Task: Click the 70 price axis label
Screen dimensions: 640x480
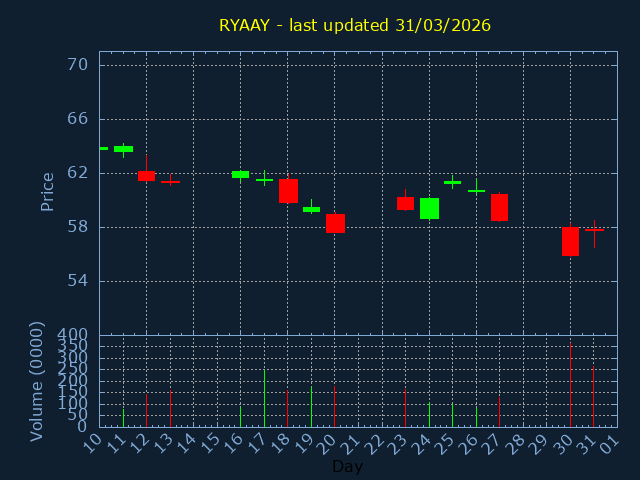Action: pyautogui.click(x=78, y=65)
